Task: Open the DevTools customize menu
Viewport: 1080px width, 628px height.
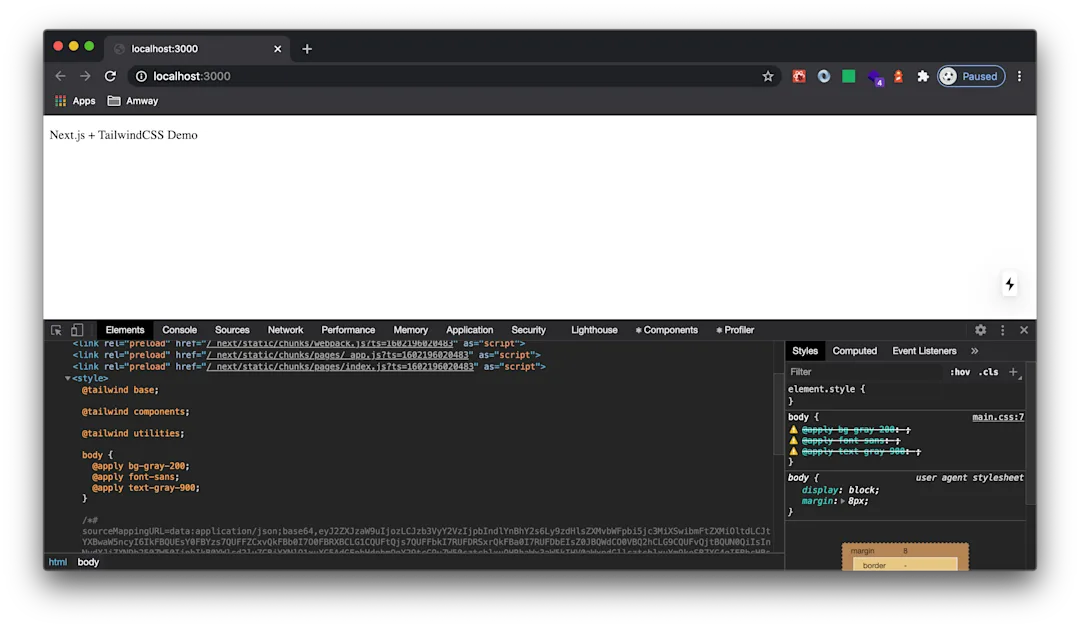Action: pos(1002,329)
